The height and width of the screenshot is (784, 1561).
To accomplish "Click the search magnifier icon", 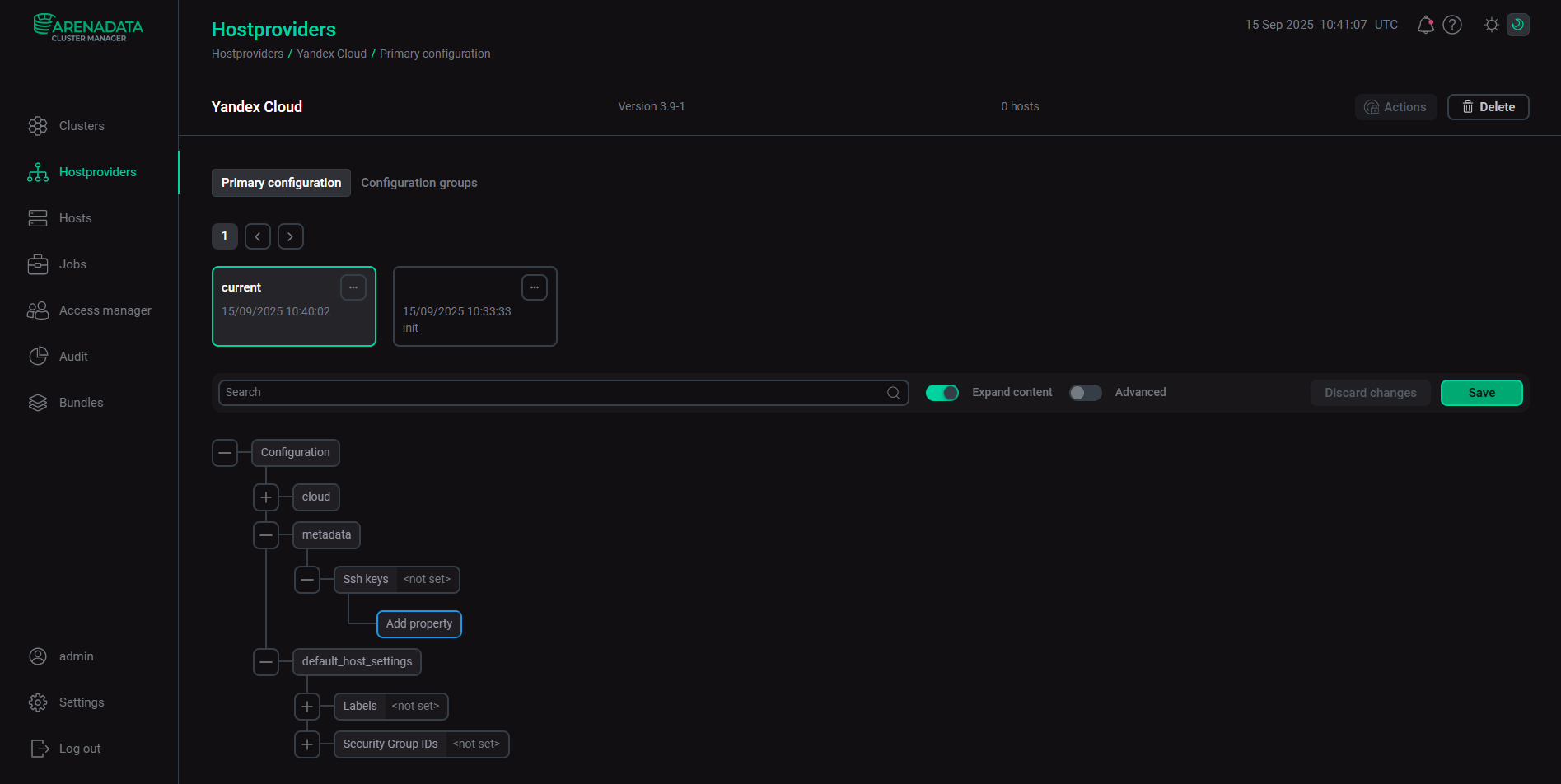I will (x=893, y=393).
